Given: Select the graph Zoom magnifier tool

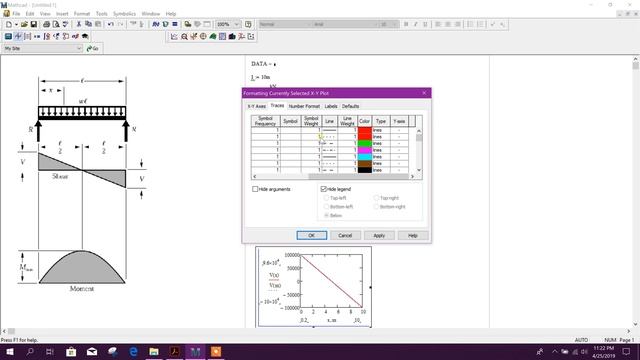Looking at the screenshot, I should tap(184, 36).
